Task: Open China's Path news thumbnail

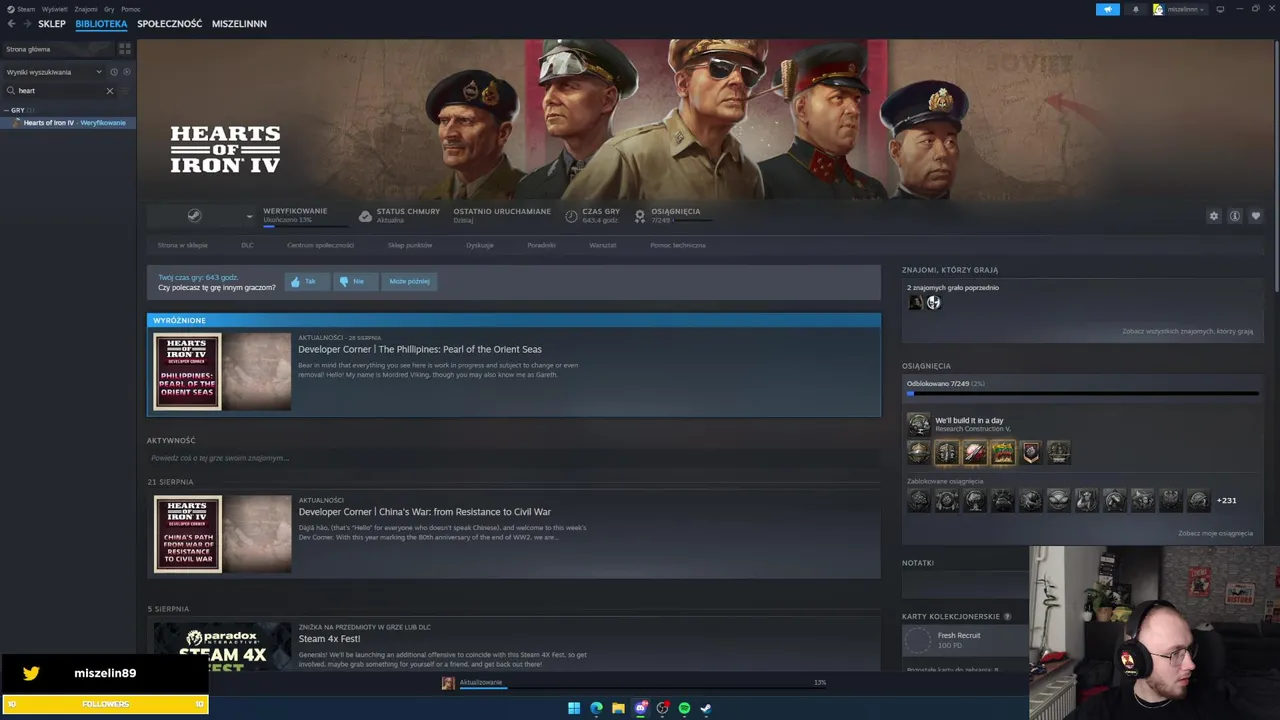Action: (222, 534)
